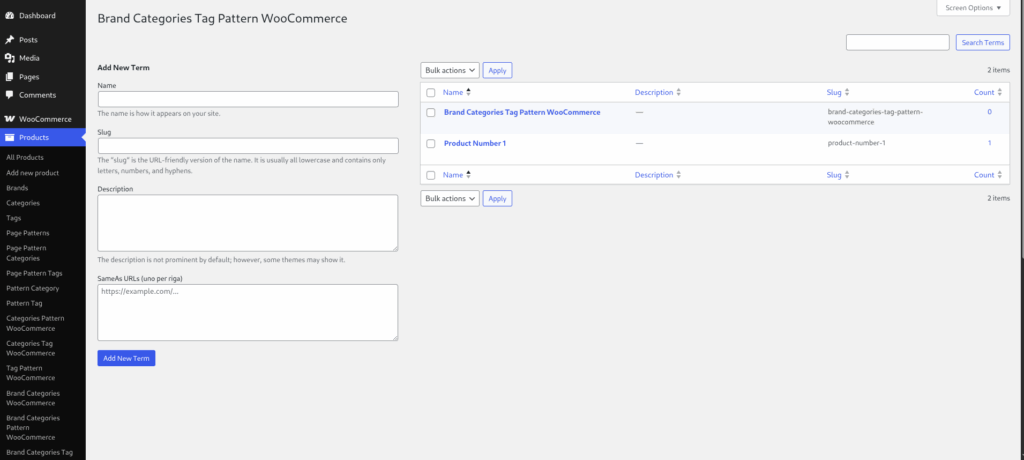This screenshot has width=1024, height=460.
Task: Click the Media icon in sidebar
Action: (x=10, y=58)
